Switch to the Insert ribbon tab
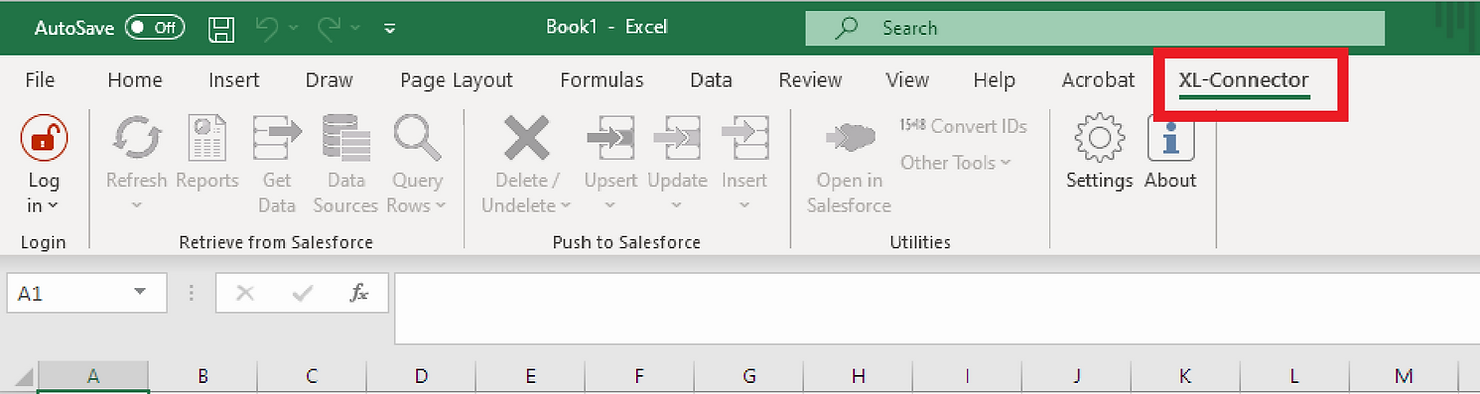This screenshot has width=1480, height=394. pos(234,80)
